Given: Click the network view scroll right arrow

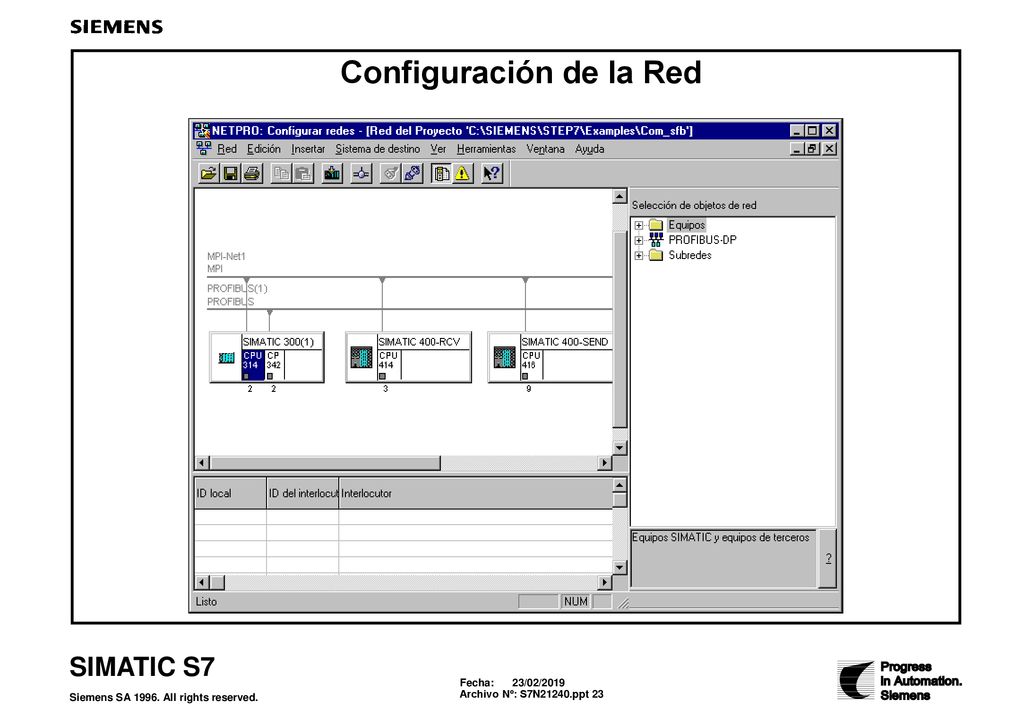Looking at the screenshot, I should tap(605, 463).
